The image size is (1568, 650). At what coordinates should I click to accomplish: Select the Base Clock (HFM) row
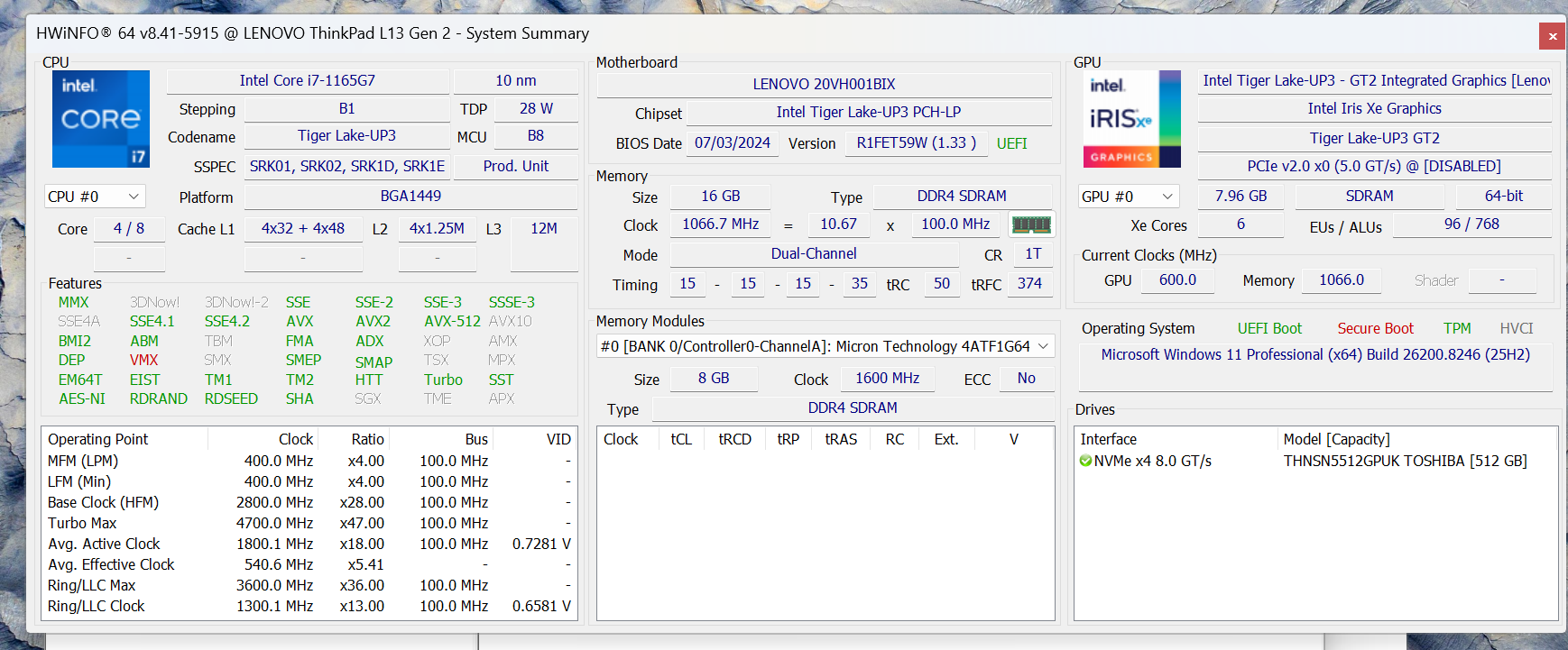pos(309,502)
